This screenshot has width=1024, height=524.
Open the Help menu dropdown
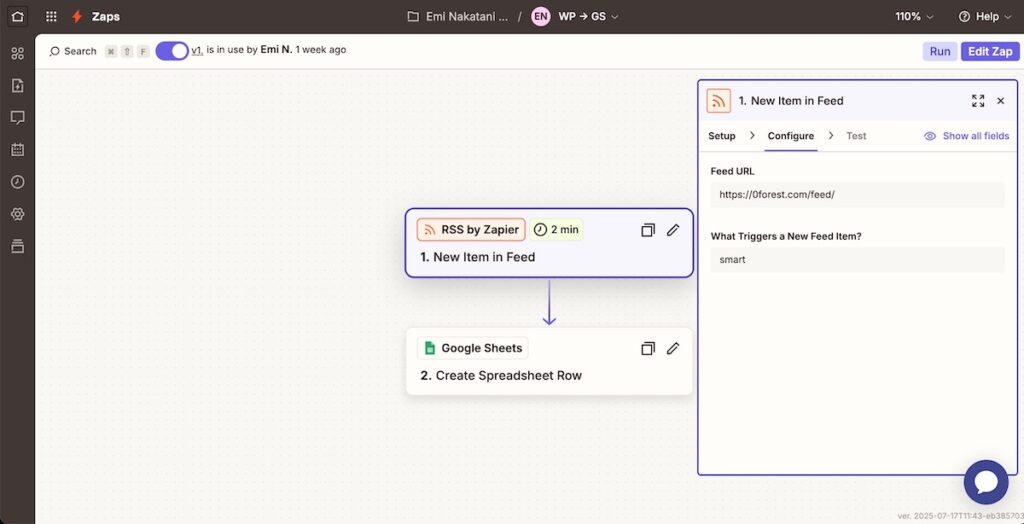coord(985,16)
